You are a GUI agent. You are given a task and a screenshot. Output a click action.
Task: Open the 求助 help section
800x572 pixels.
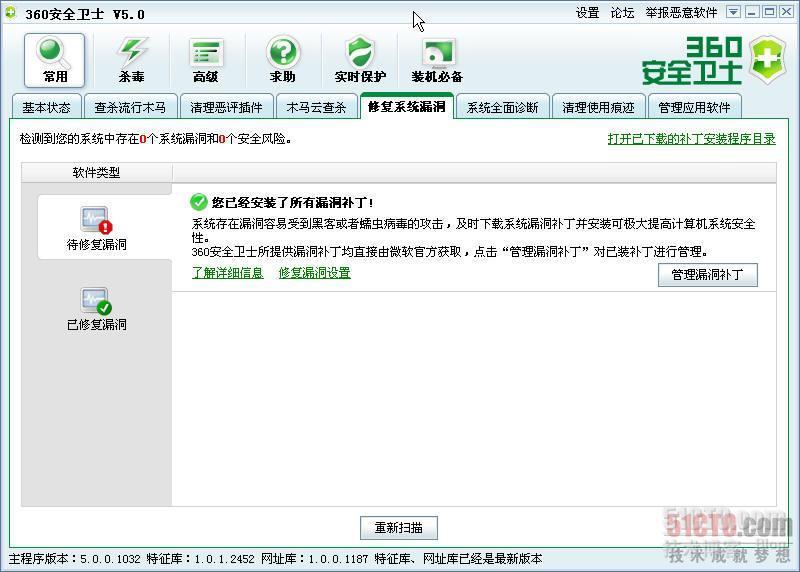click(283, 61)
